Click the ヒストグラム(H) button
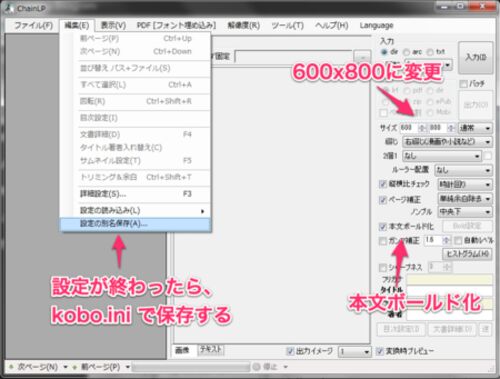500x379 pixels. 467,254
